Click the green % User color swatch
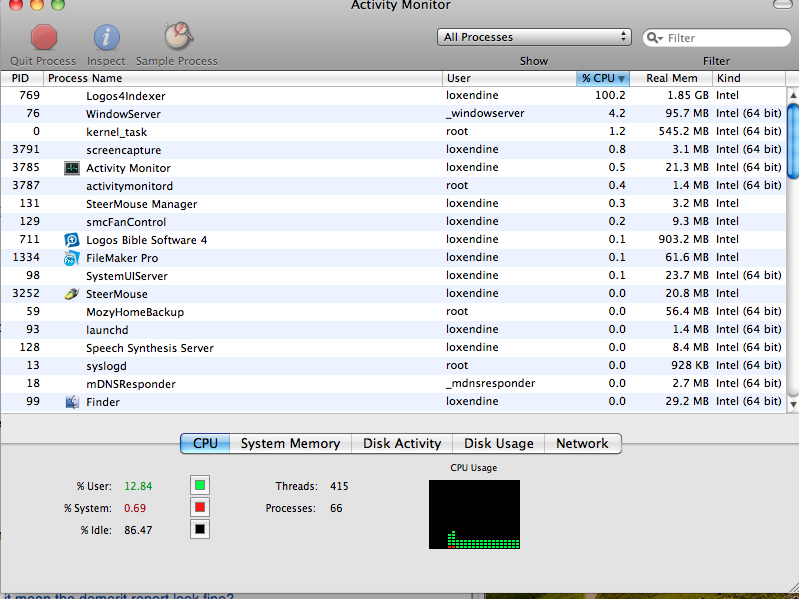Image resolution: width=799 pixels, height=599 pixels. coord(200,485)
